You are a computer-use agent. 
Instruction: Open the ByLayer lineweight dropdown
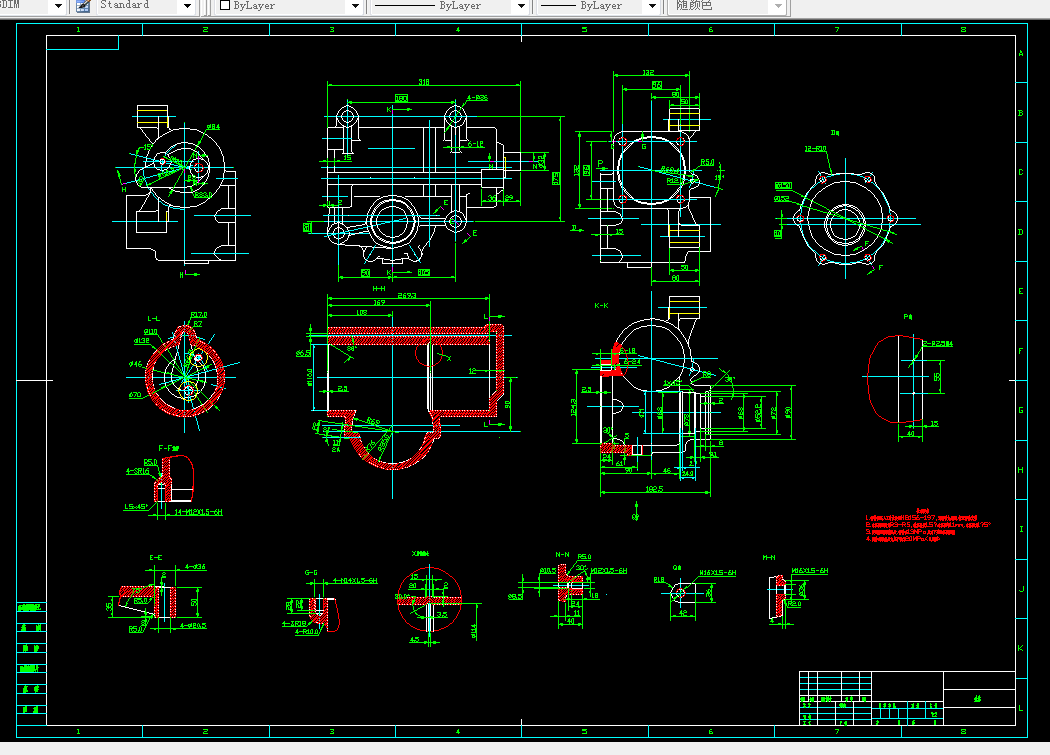652,6
